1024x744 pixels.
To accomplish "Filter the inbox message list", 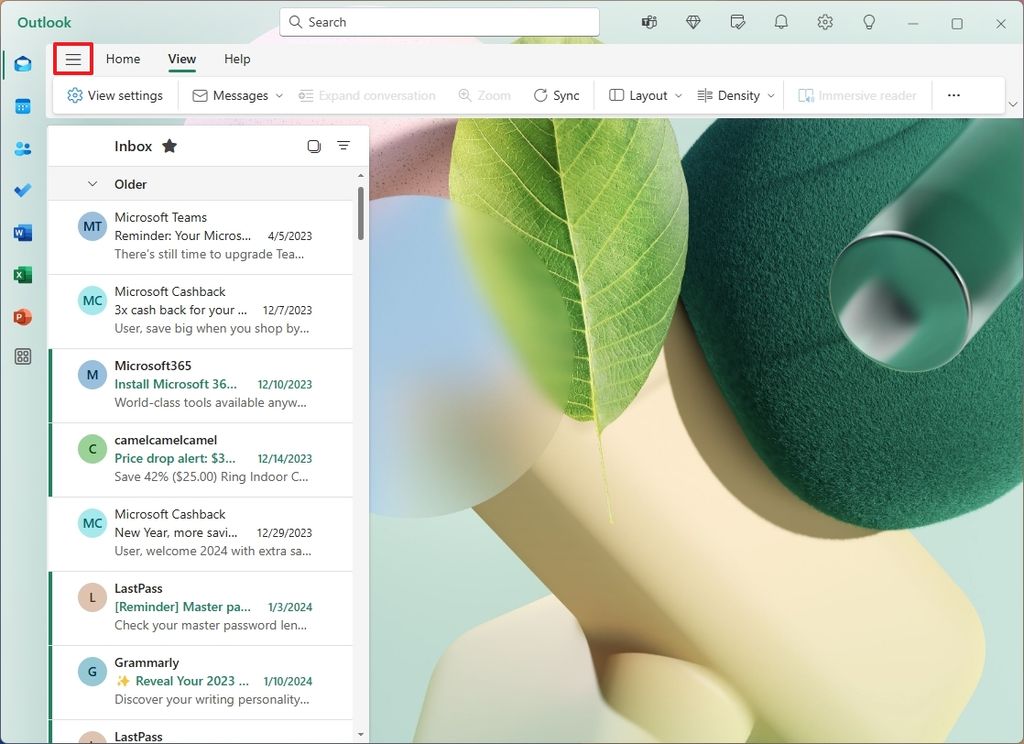I will (344, 145).
